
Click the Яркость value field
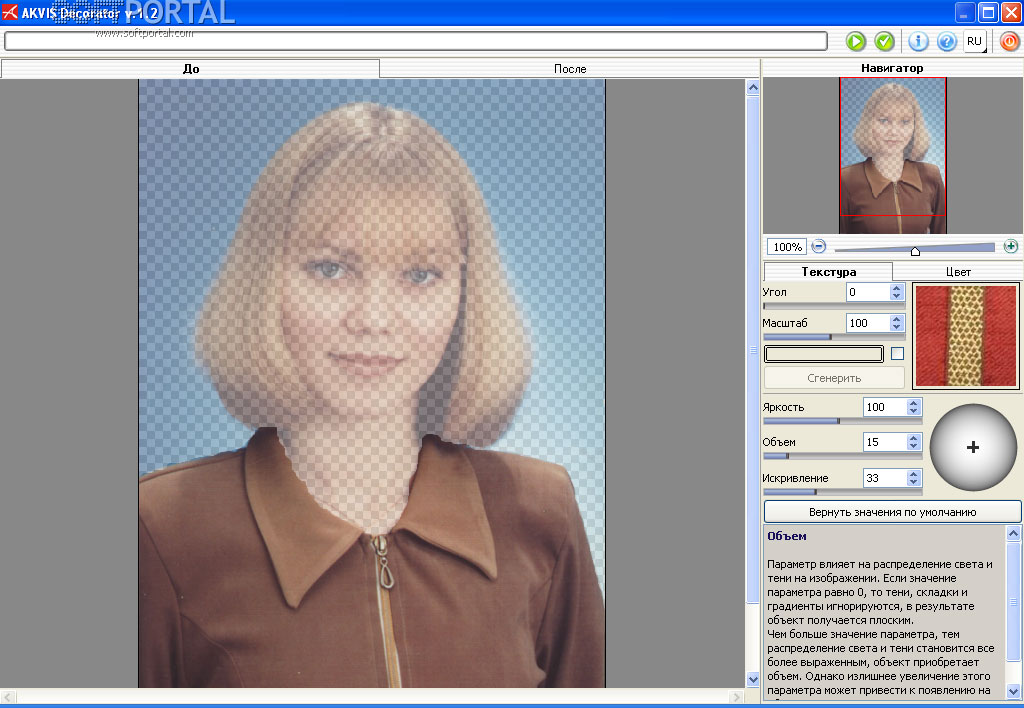click(885, 407)
